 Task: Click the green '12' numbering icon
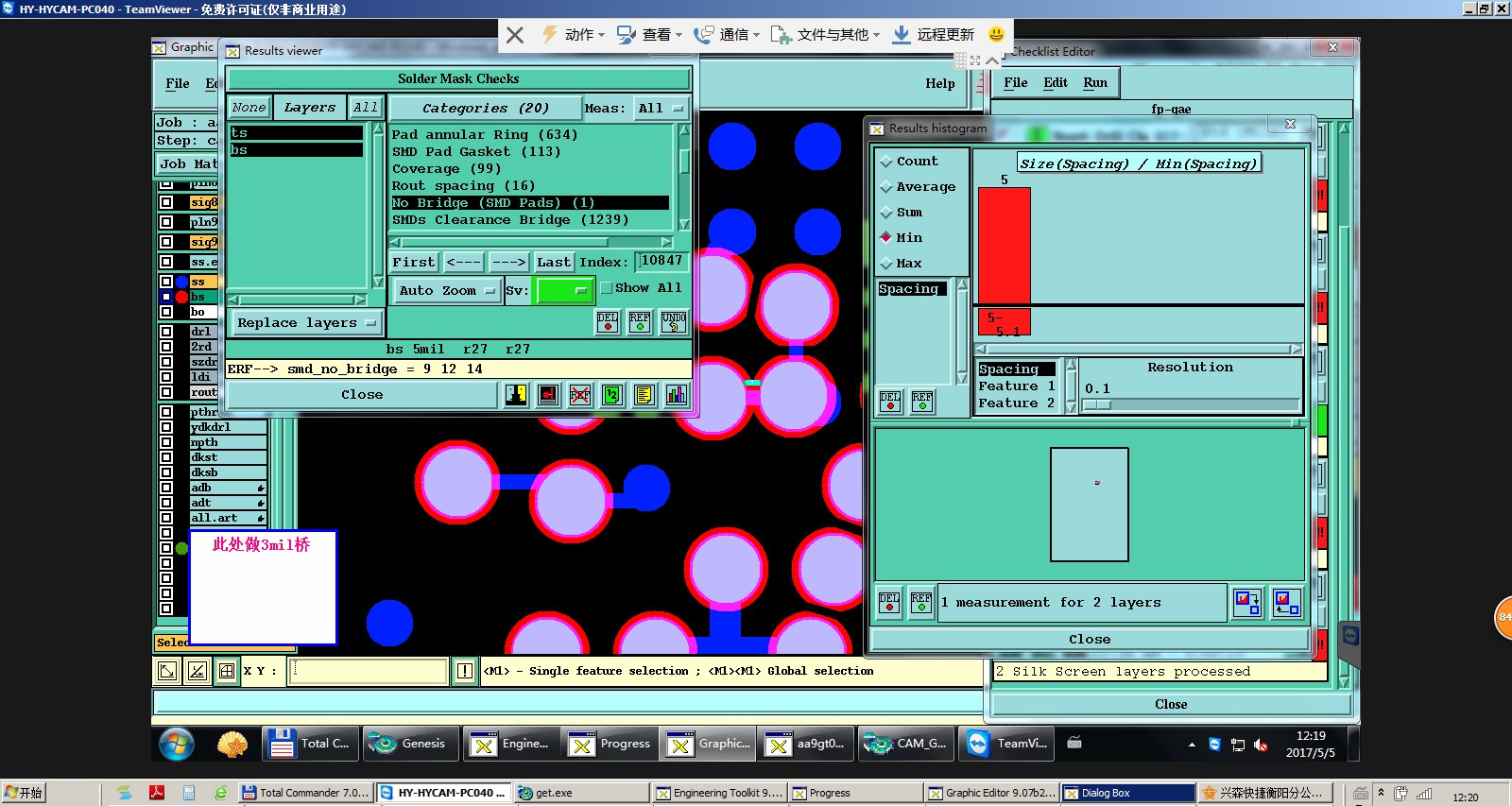point(612,395)
